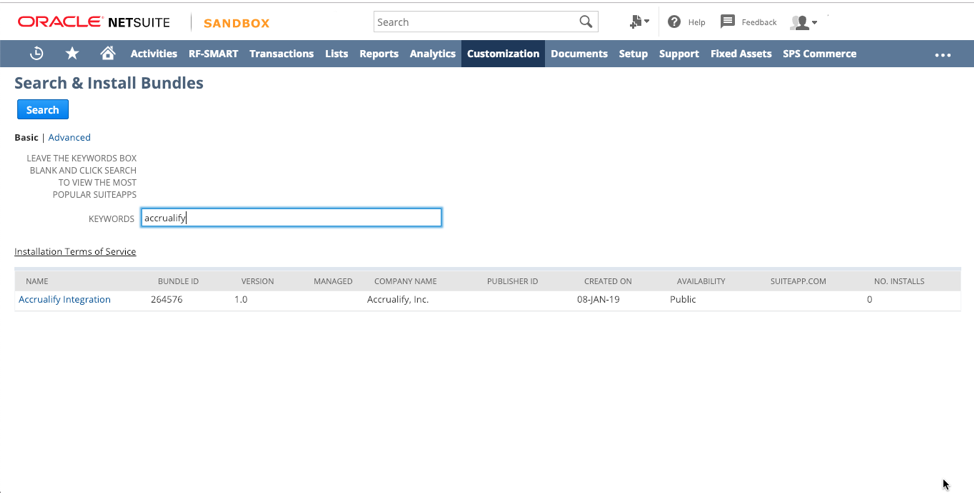Open the Create New document icon menu
This screenshot has width=974, height=493.
[x=639, y=22]
